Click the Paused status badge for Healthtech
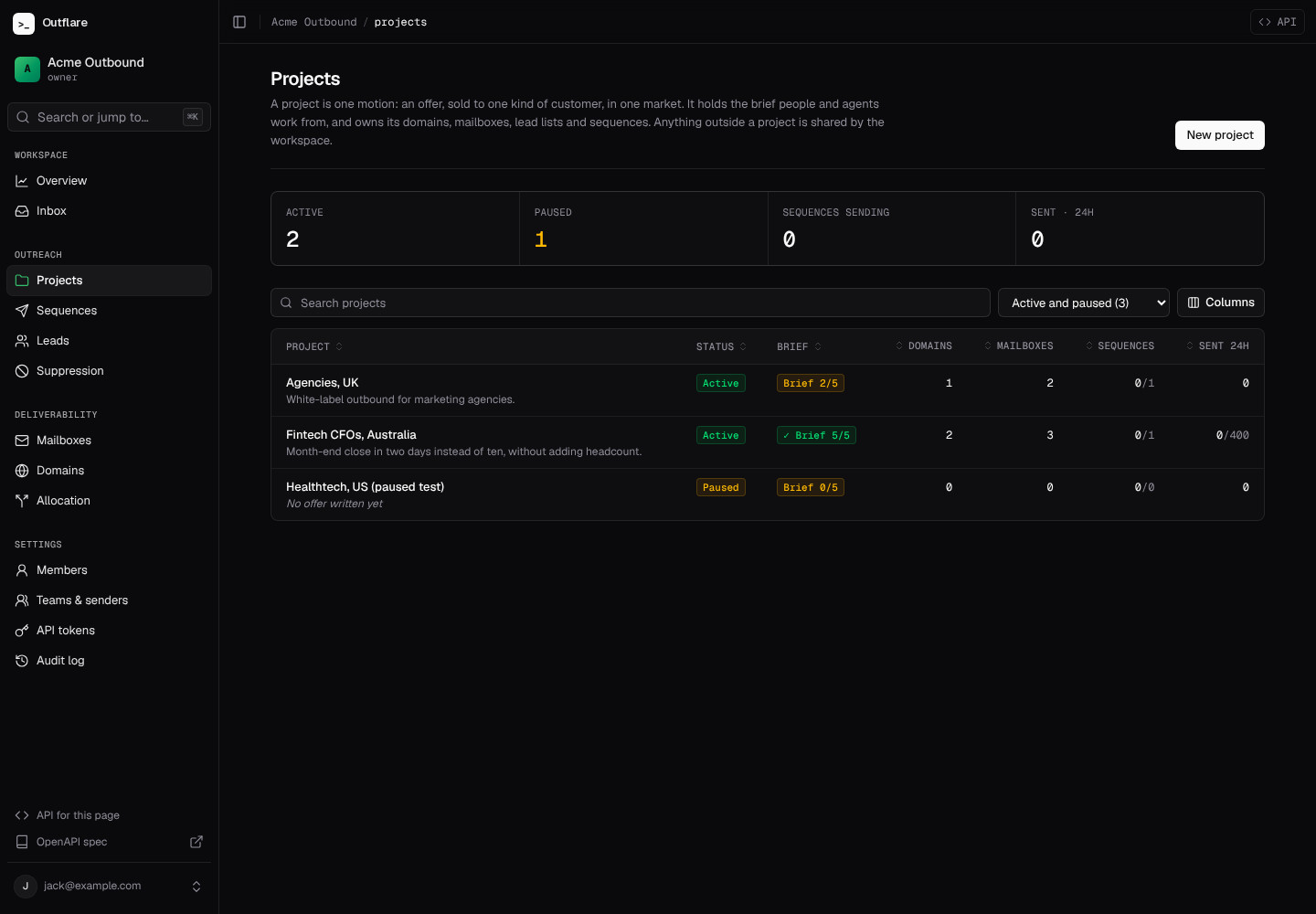The width and height of the screenshot is (1316, 914). click(721, 488)
